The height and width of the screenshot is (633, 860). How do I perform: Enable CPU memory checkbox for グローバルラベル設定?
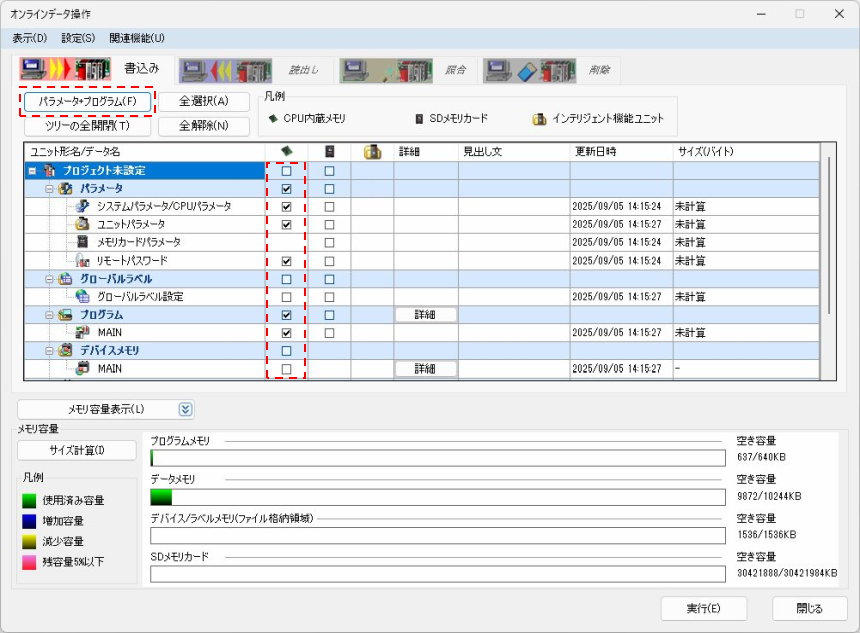pyautogui.click(x=287, y=297)
